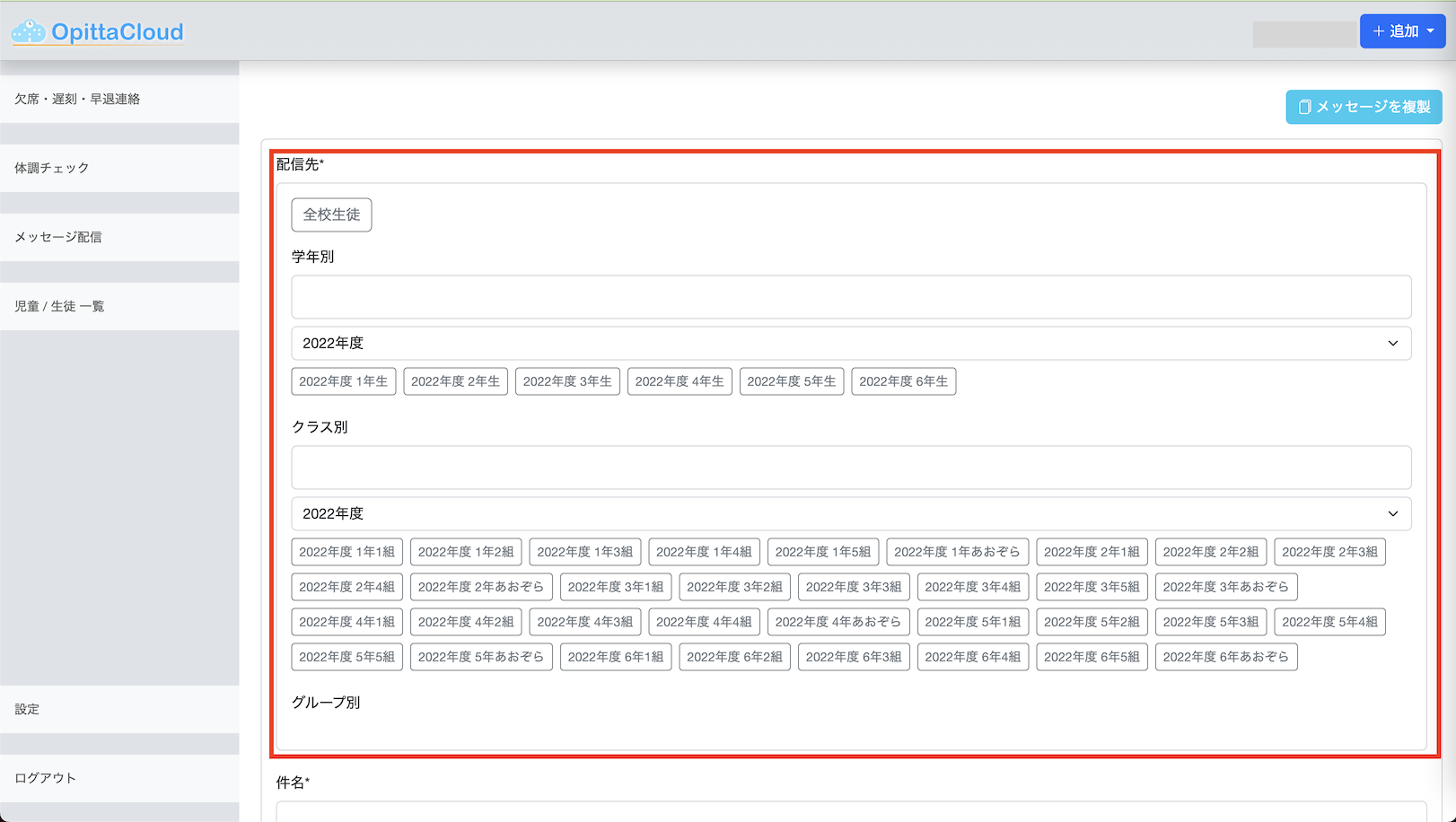
Task: Select class 2022年度 5年3組
Action: [1211, 622]
